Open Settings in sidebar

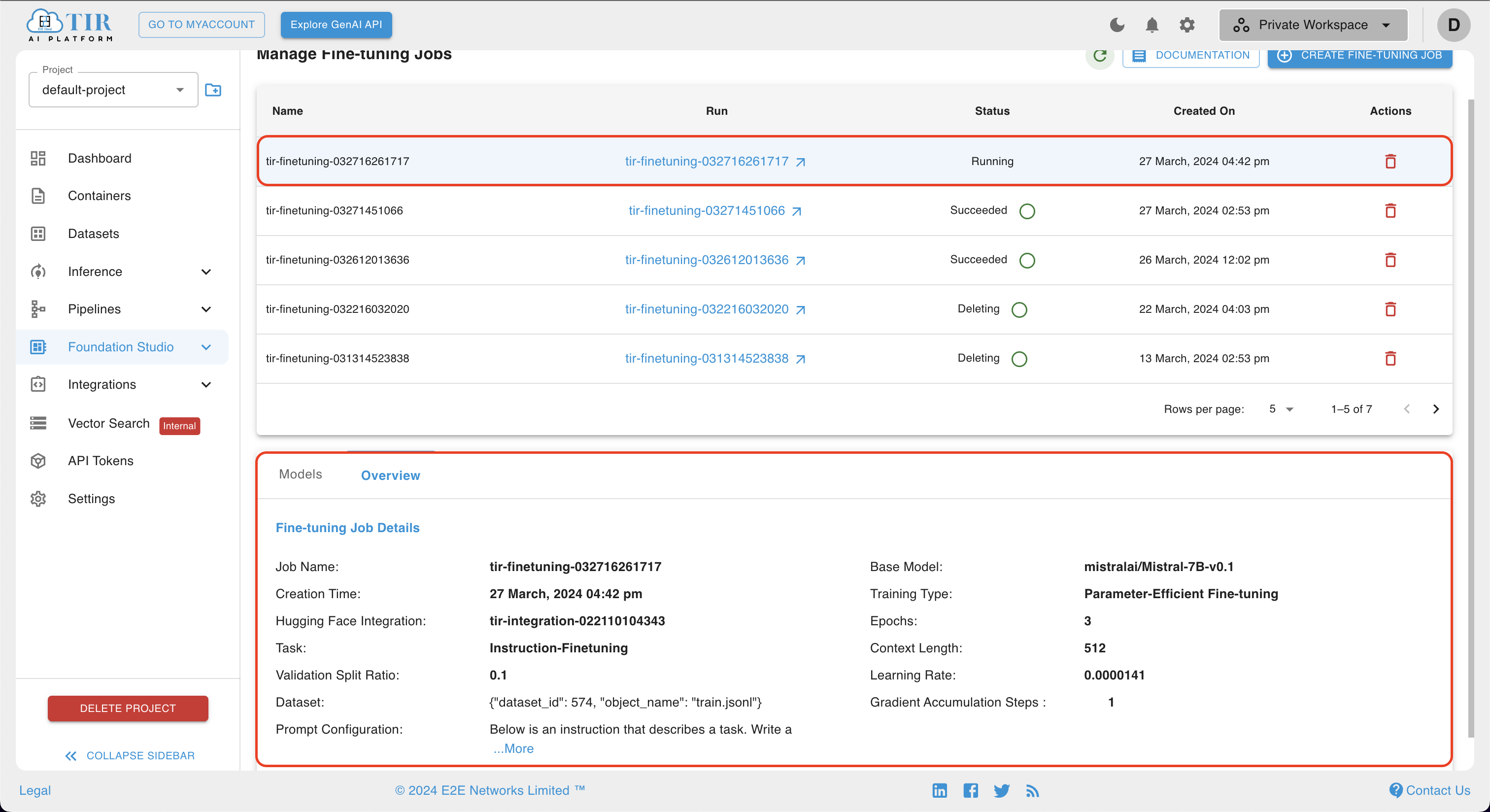pos(91,499)
